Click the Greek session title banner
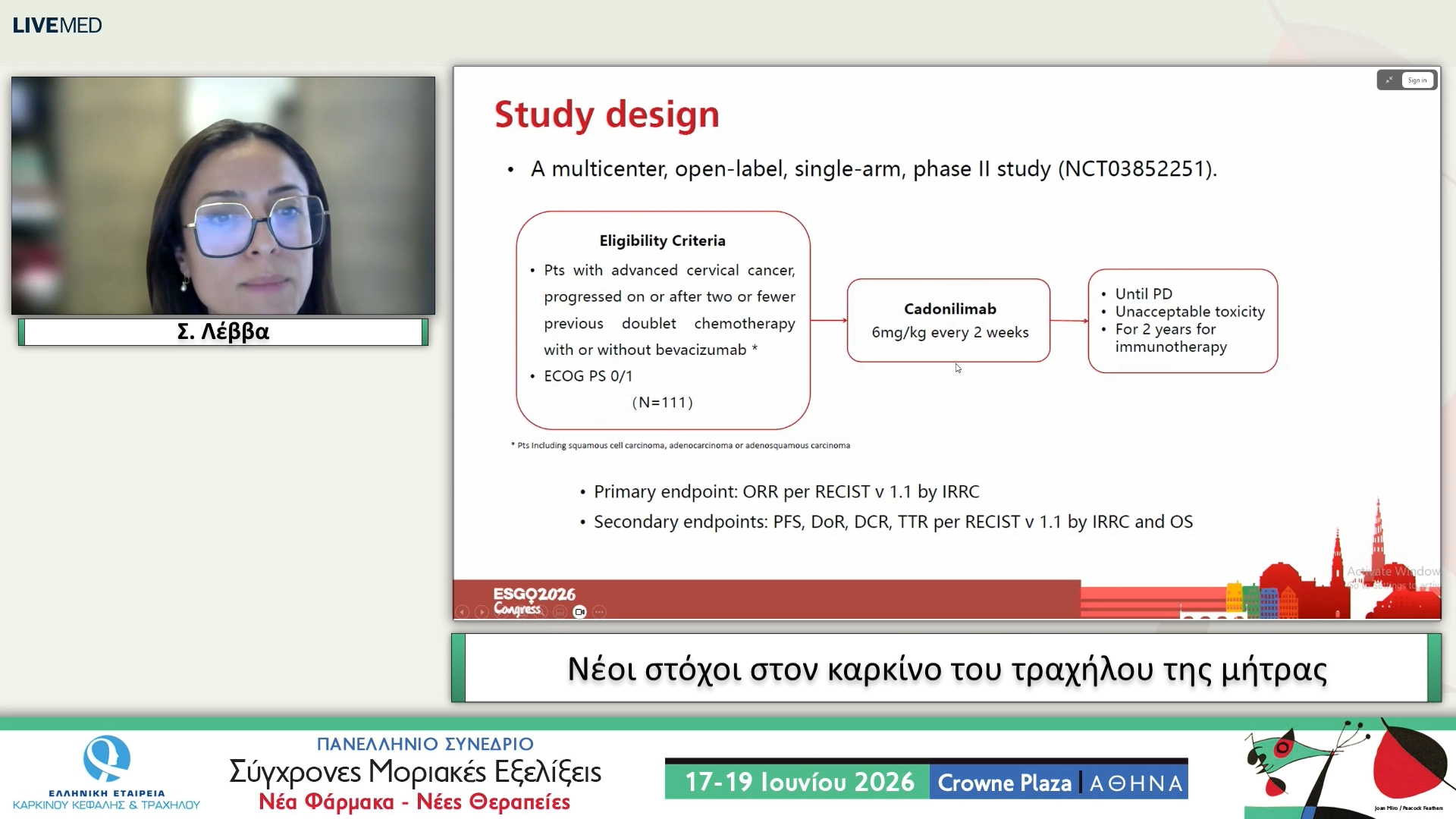This screenshot has height=819, width=1456. [946, 668]
